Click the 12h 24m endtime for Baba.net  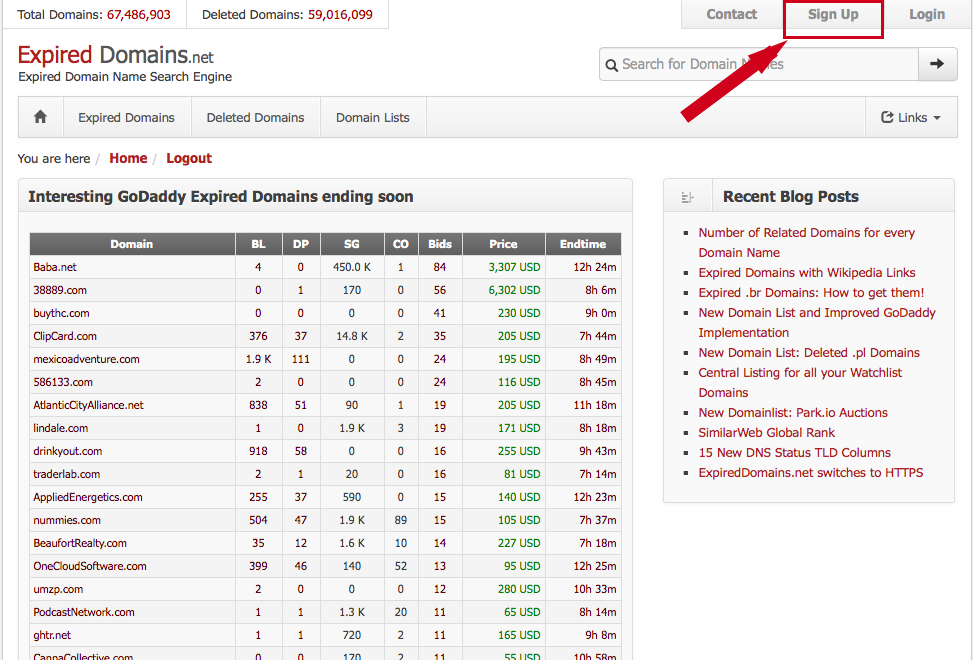pos(594,267)
